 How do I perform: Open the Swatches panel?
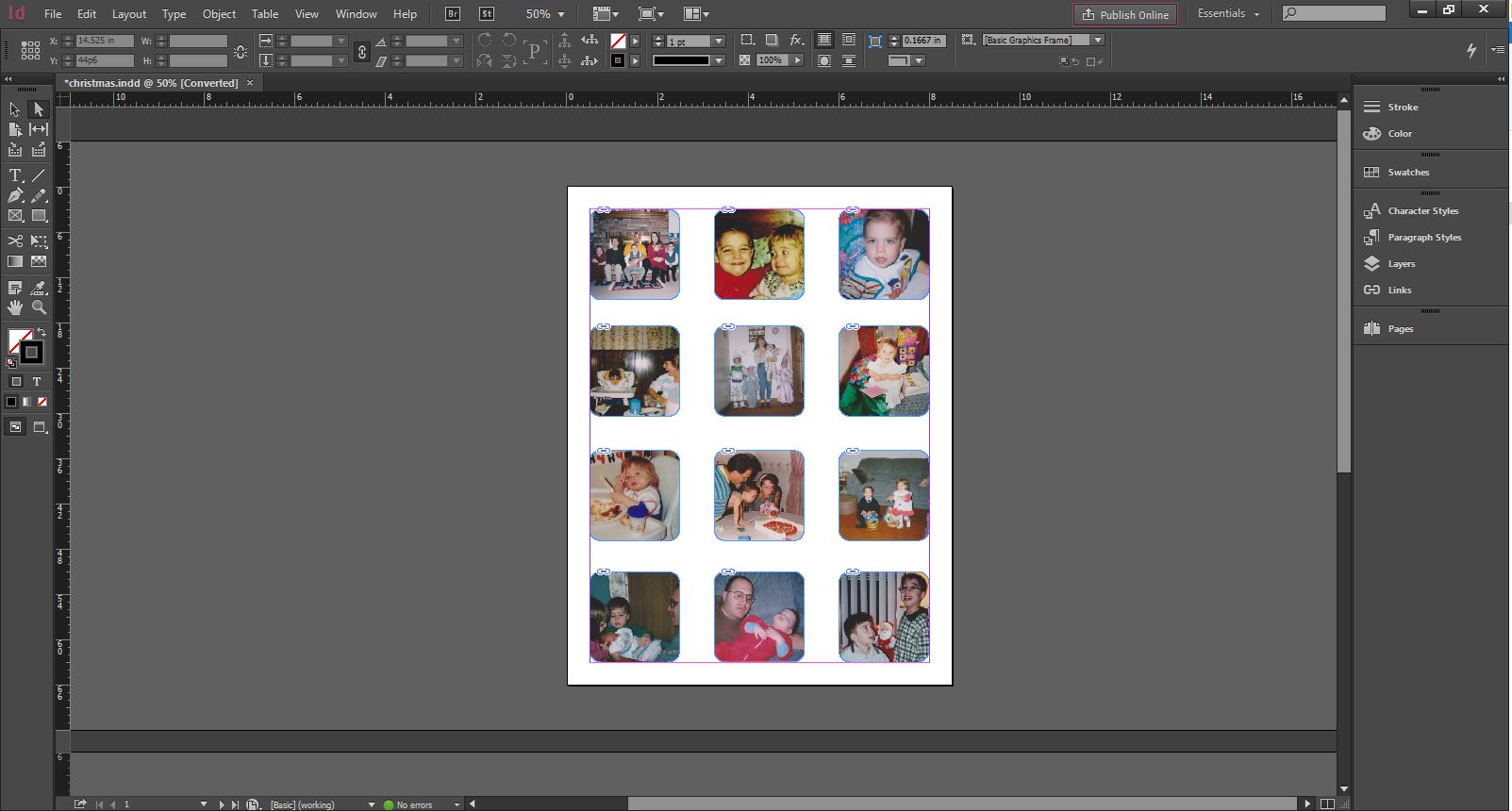[x=1407, y=173]
